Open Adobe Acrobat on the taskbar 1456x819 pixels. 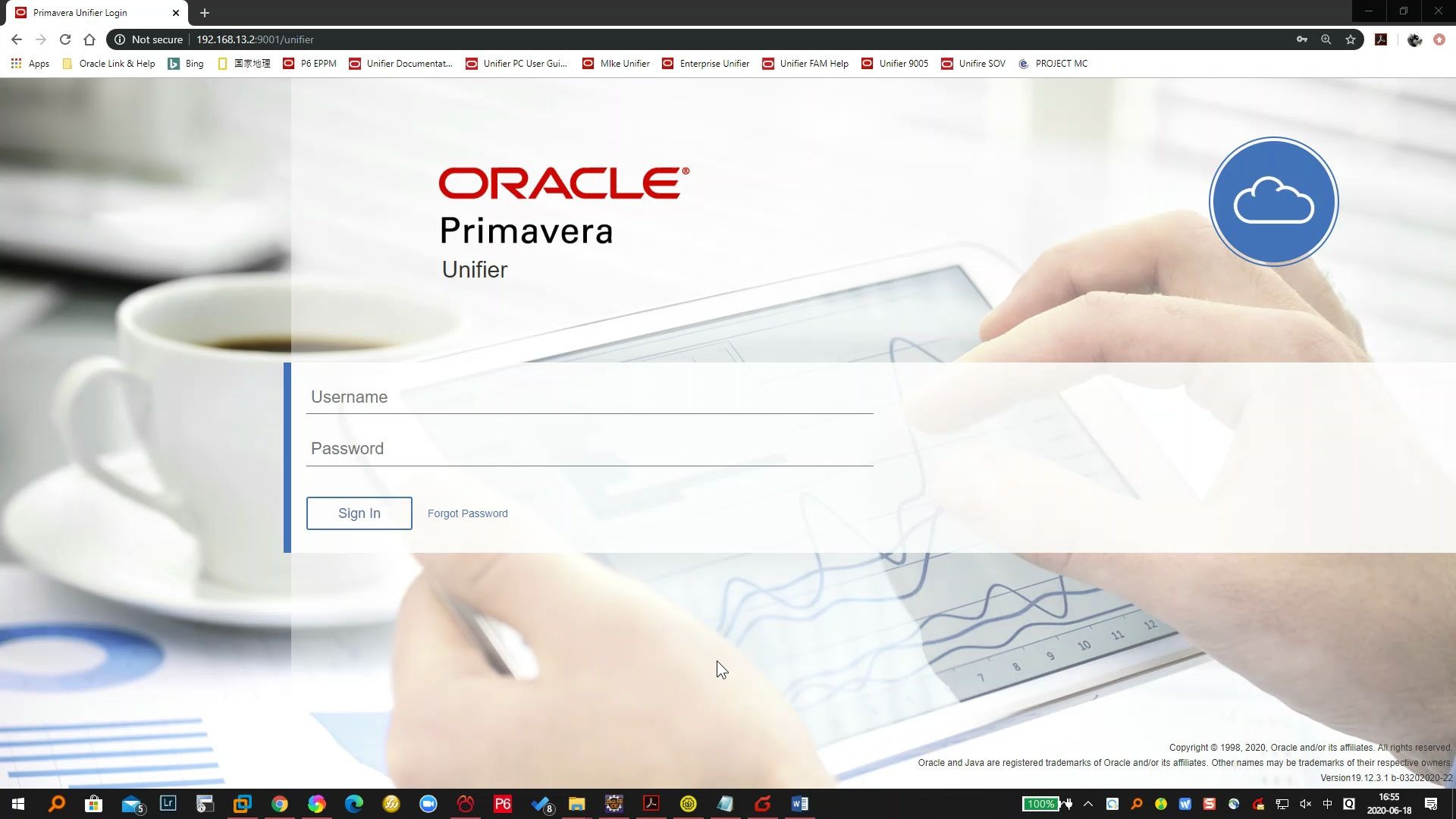(x=651, y=804)
